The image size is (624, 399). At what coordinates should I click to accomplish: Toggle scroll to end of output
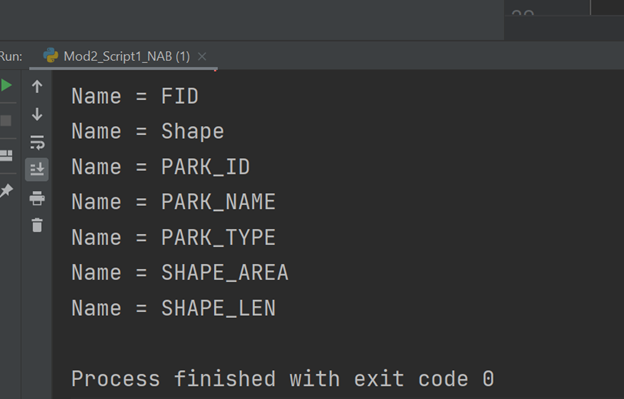pos(37,169)
